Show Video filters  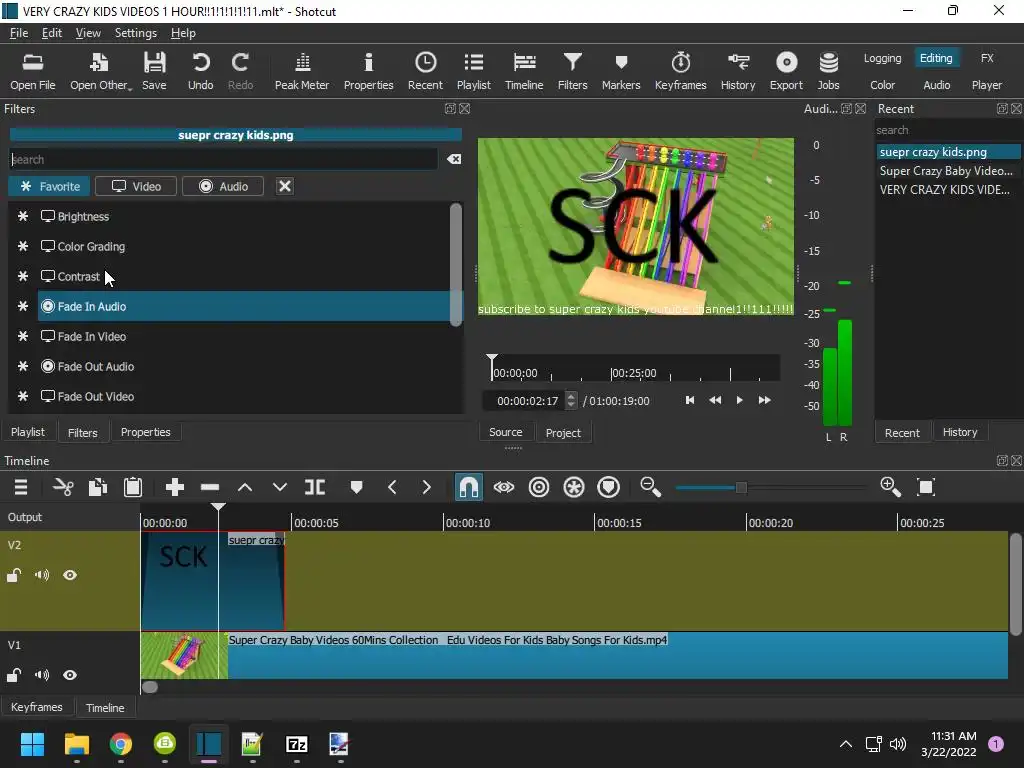point(136,186)
